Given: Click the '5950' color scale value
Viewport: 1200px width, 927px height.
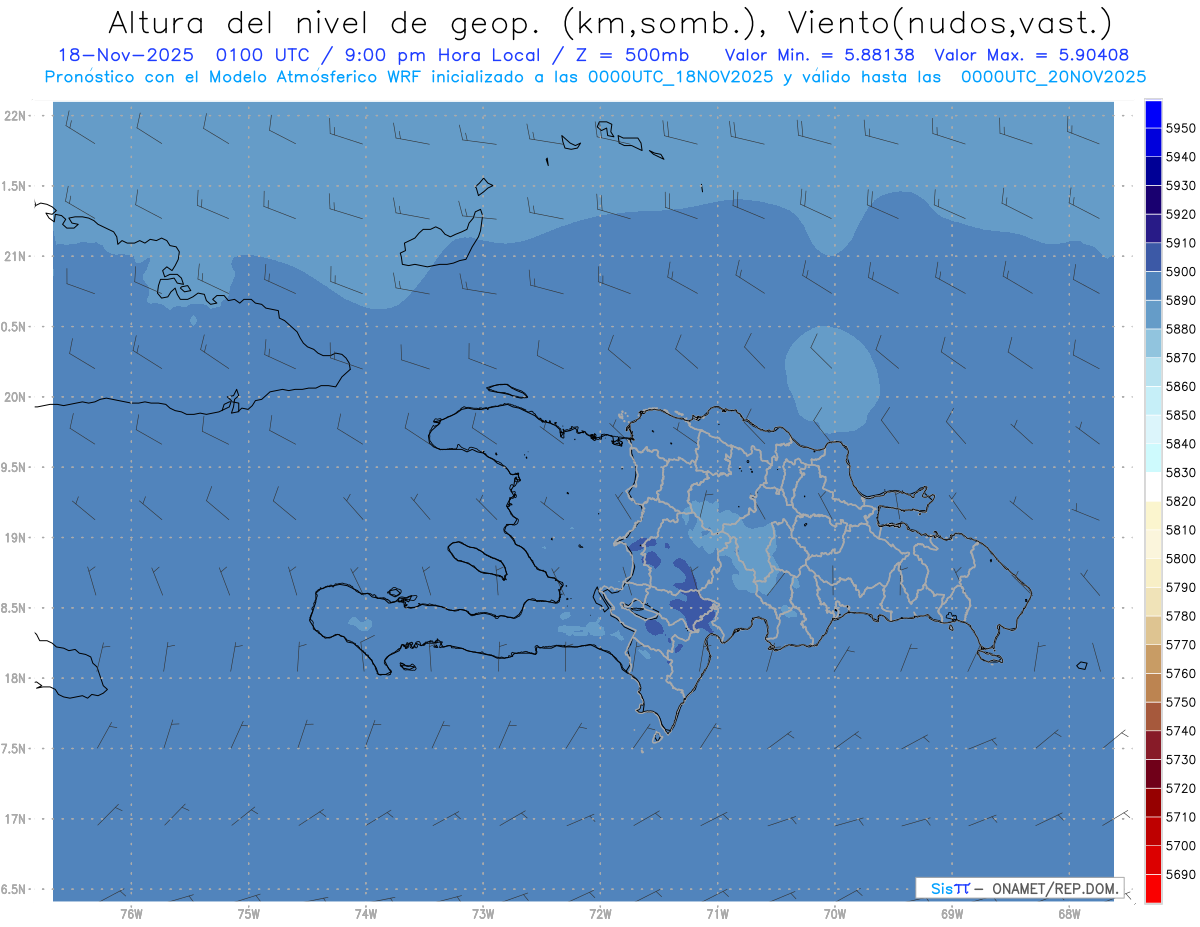Looking at the screenshot, I should (1181, 128).
